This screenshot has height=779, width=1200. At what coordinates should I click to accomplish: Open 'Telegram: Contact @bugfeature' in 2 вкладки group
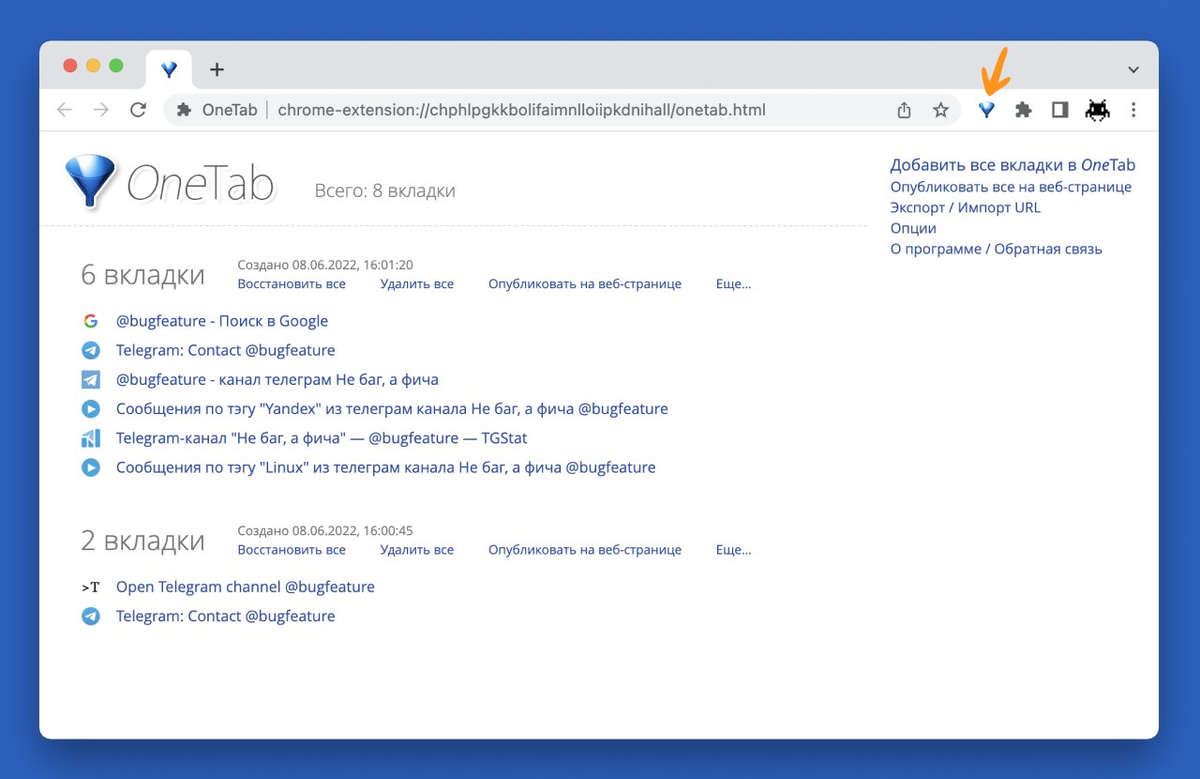[225, 616]
